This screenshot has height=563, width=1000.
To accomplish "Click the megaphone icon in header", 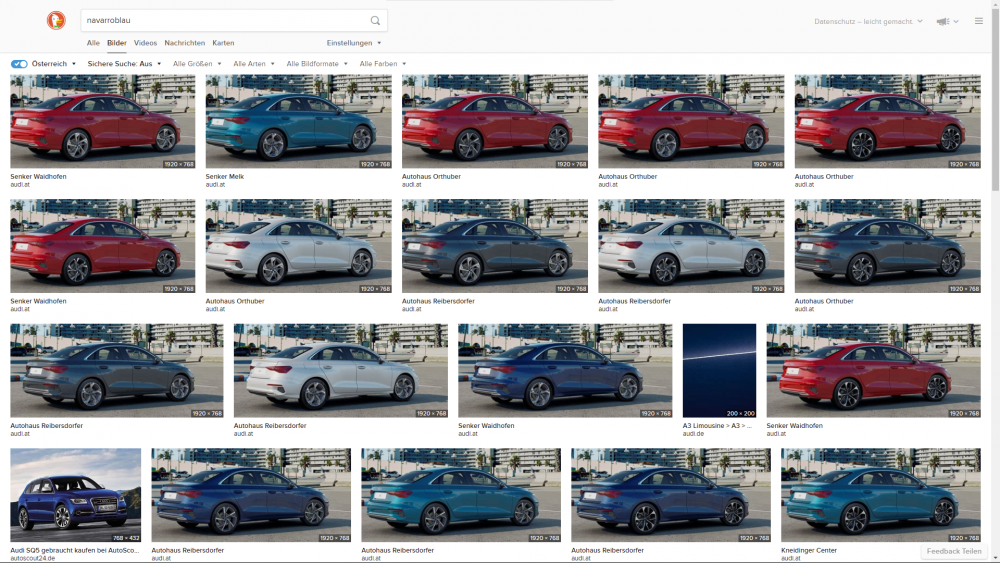I will click(943, 21).
